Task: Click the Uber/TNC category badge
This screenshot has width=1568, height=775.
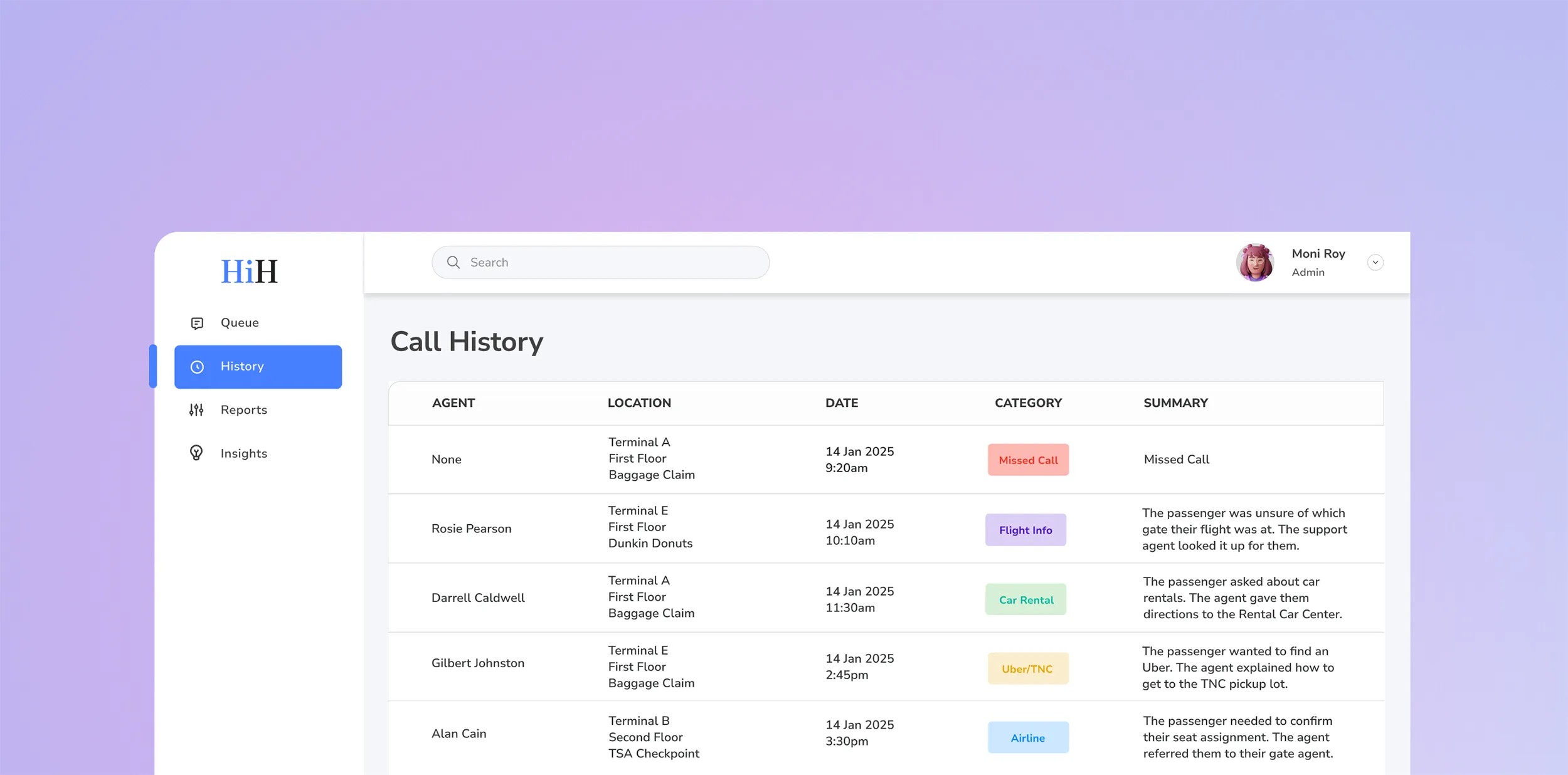Action: pyautogui.click(x=1028, y=668)
